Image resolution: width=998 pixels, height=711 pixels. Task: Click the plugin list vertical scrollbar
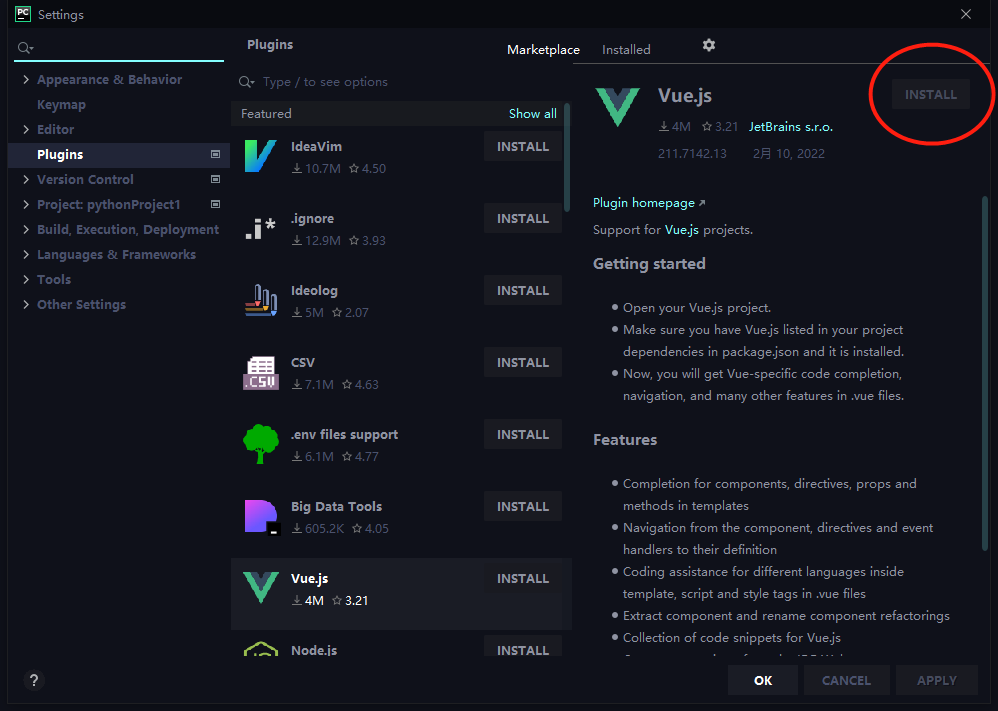pyautogui.click(x=566, y=158)
